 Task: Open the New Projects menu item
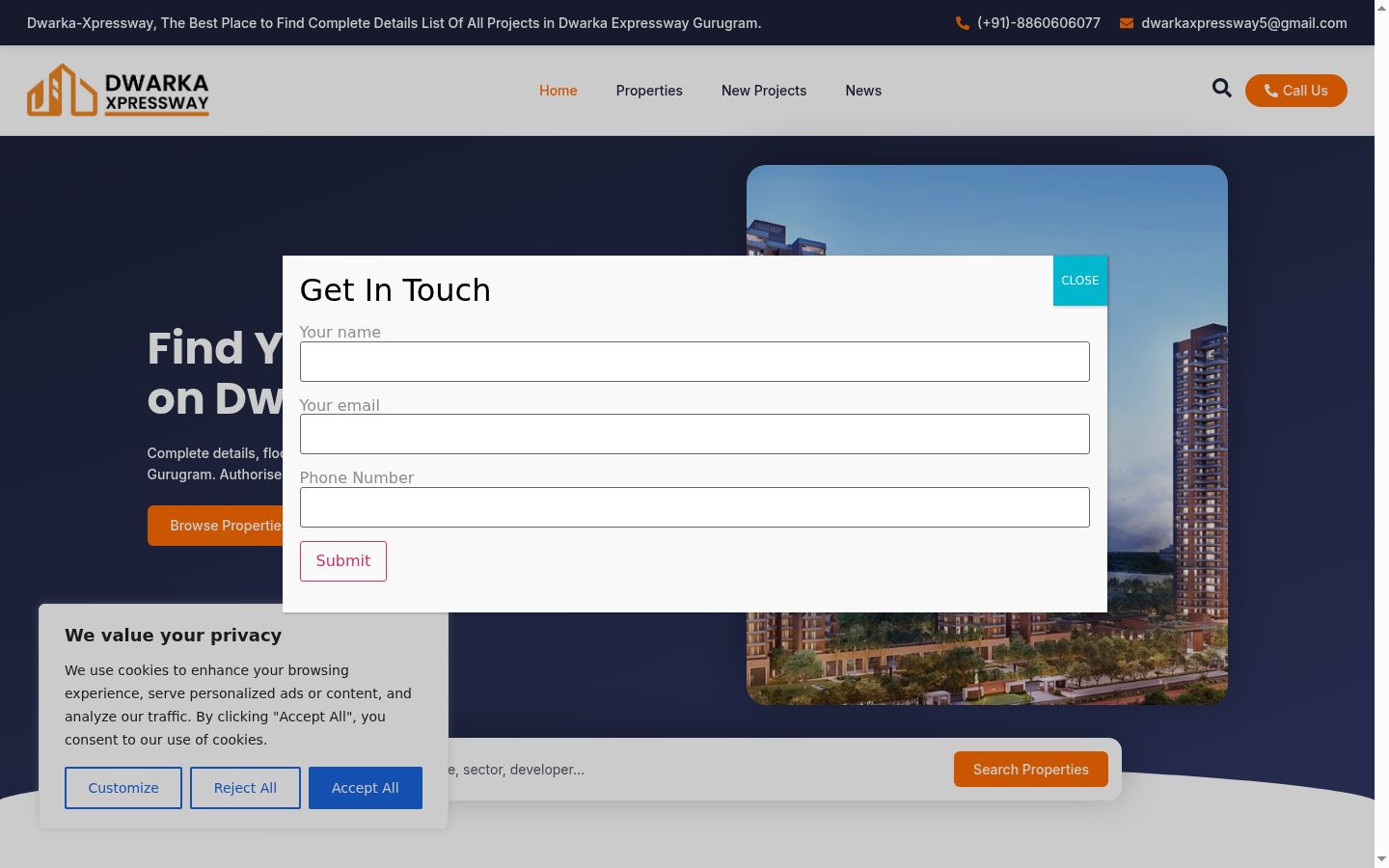pos(764,91)
